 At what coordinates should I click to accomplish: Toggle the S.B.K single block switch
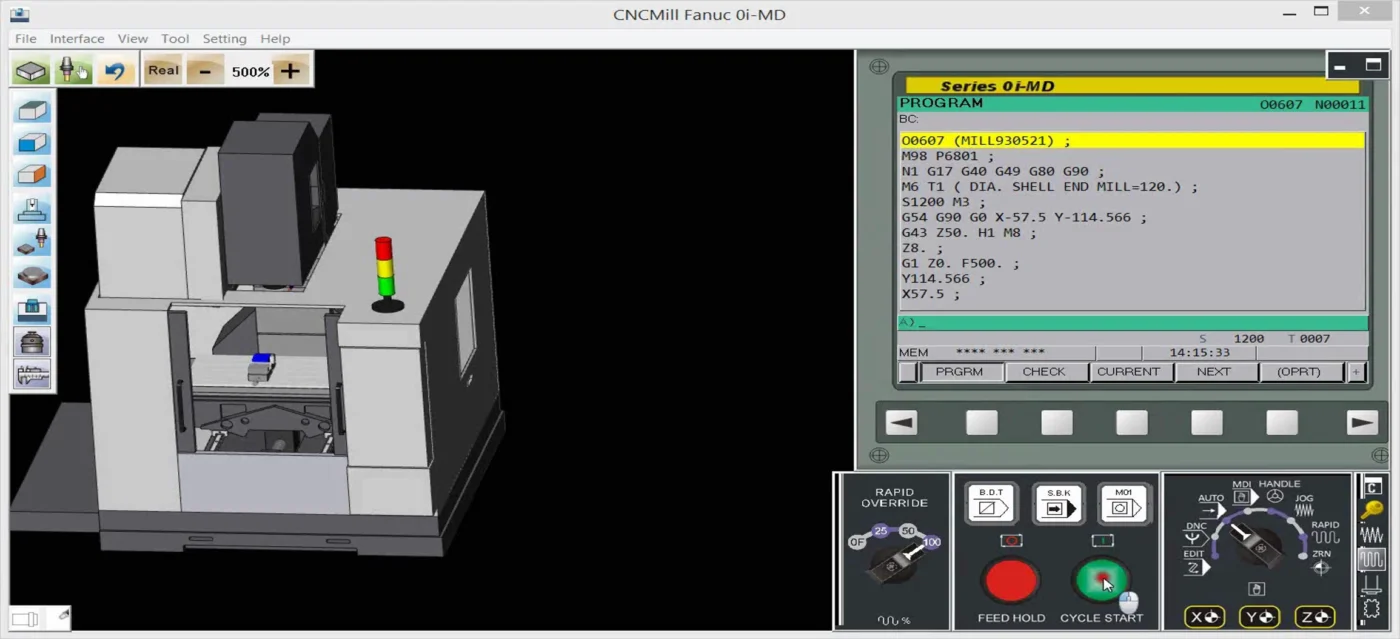1058,503
